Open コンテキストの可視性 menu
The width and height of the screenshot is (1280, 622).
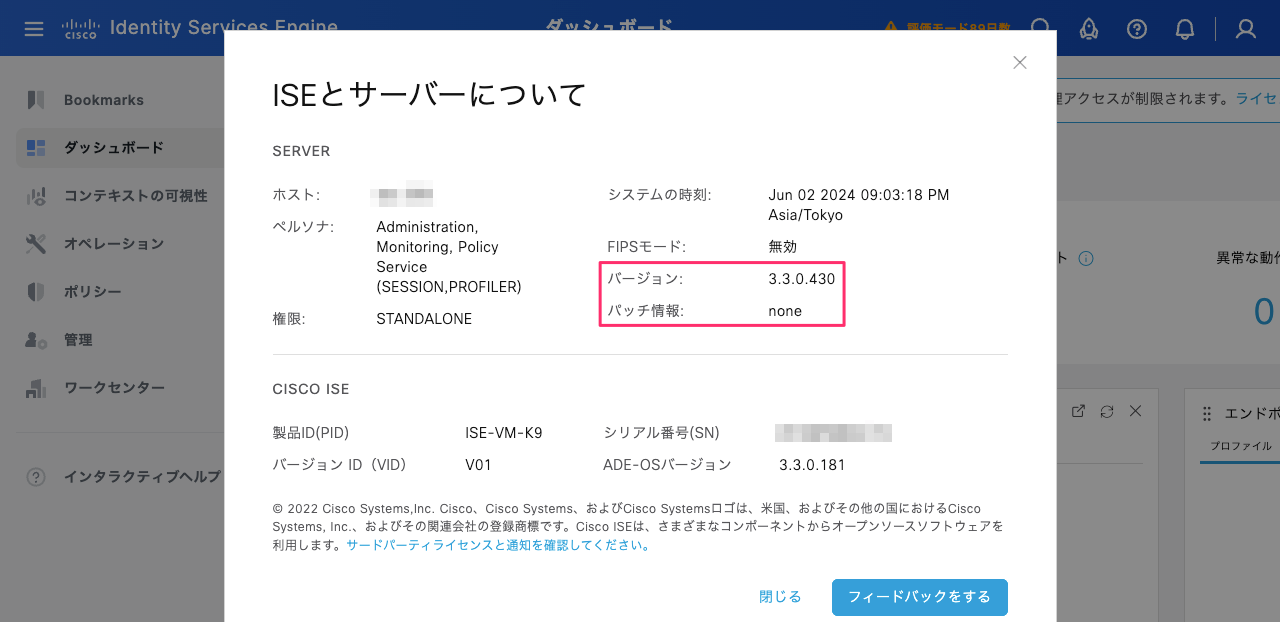136,196
